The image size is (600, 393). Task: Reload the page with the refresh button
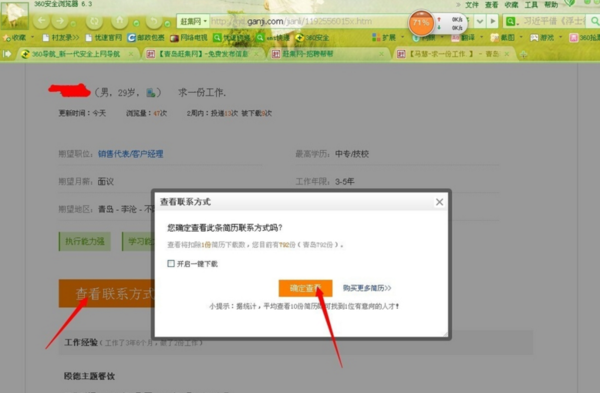pyautogui.click(x=94, y=21)
